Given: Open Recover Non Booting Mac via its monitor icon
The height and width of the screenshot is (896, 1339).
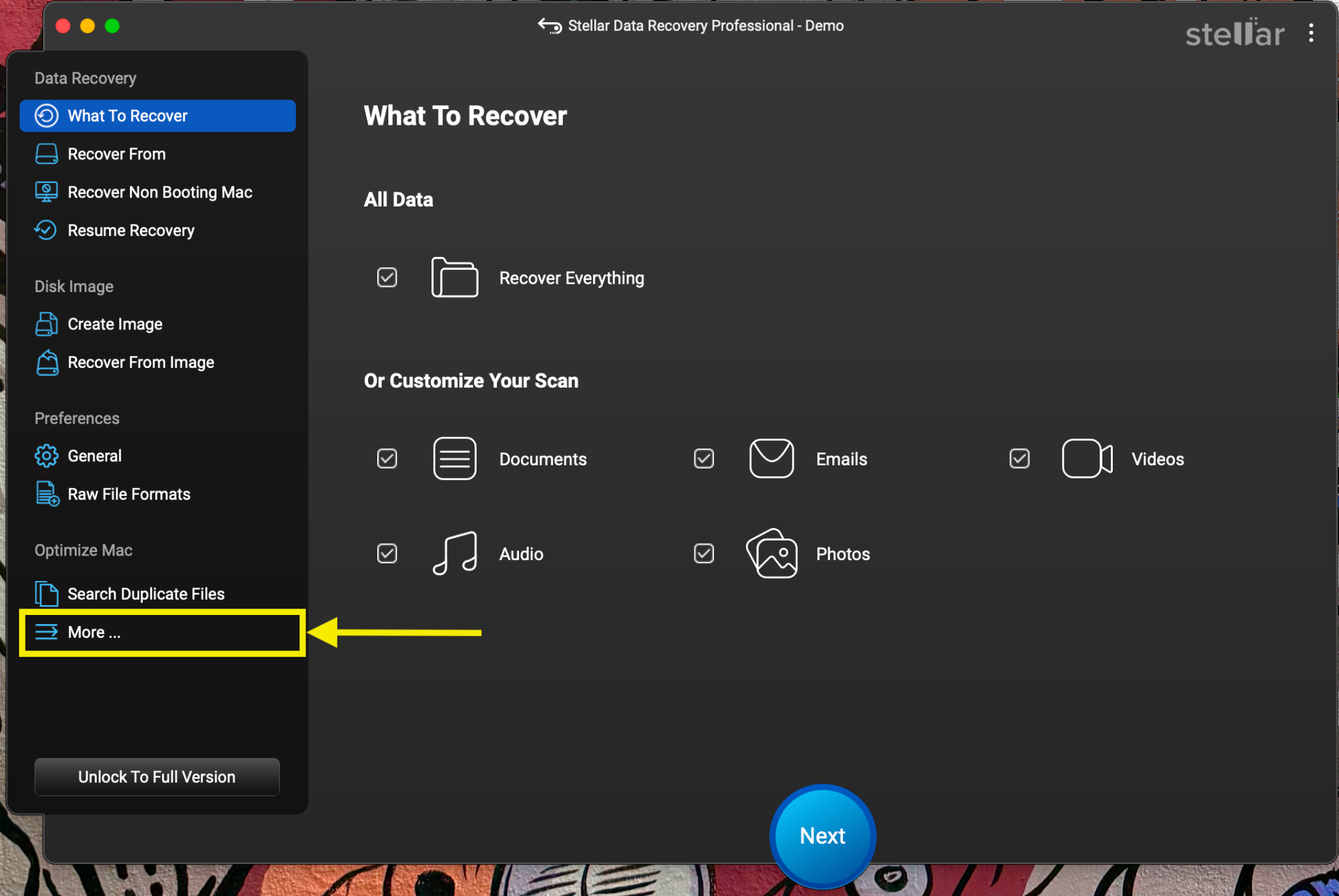Looking at the screenshot, I should [x=46, y=191].
